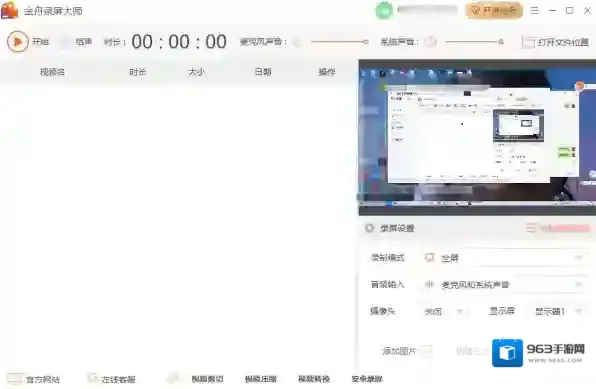Screen dimensions: 596x389
Task: Adjust the microphone volume slider
Action: click(339, 42)
